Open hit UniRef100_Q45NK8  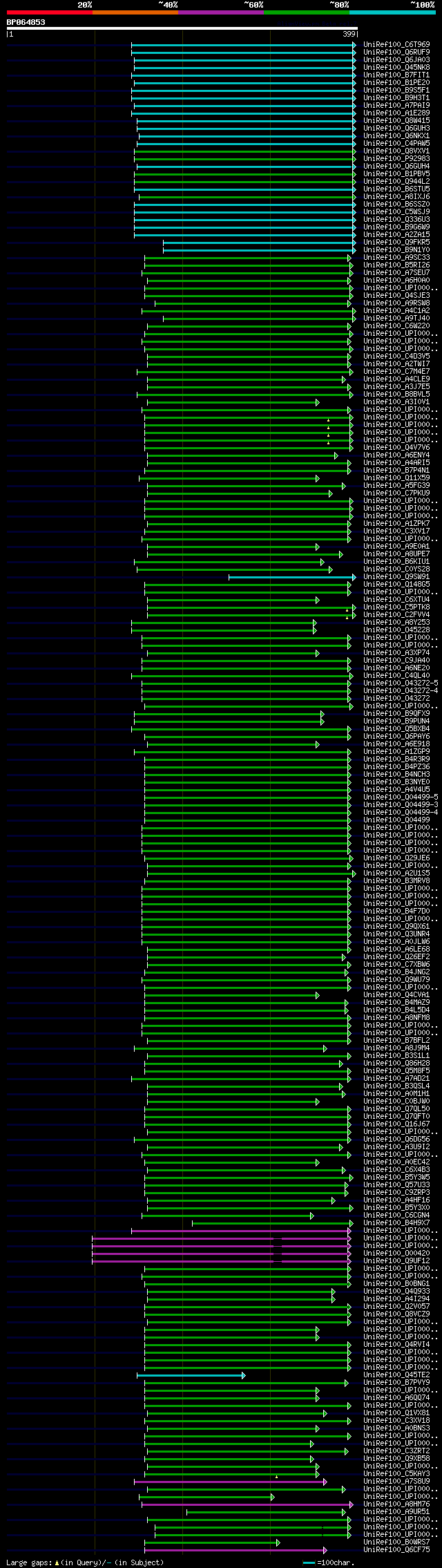click(396, 68)
